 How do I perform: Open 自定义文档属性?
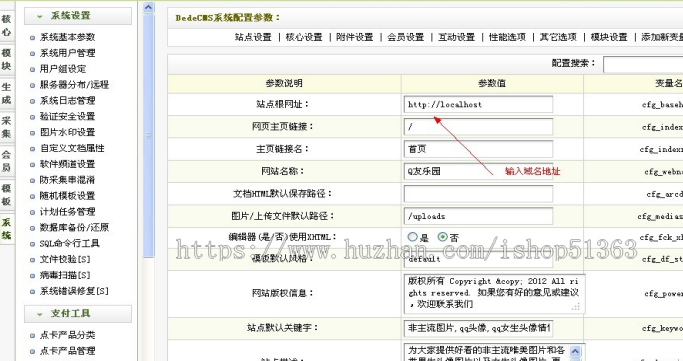(72, 148)
